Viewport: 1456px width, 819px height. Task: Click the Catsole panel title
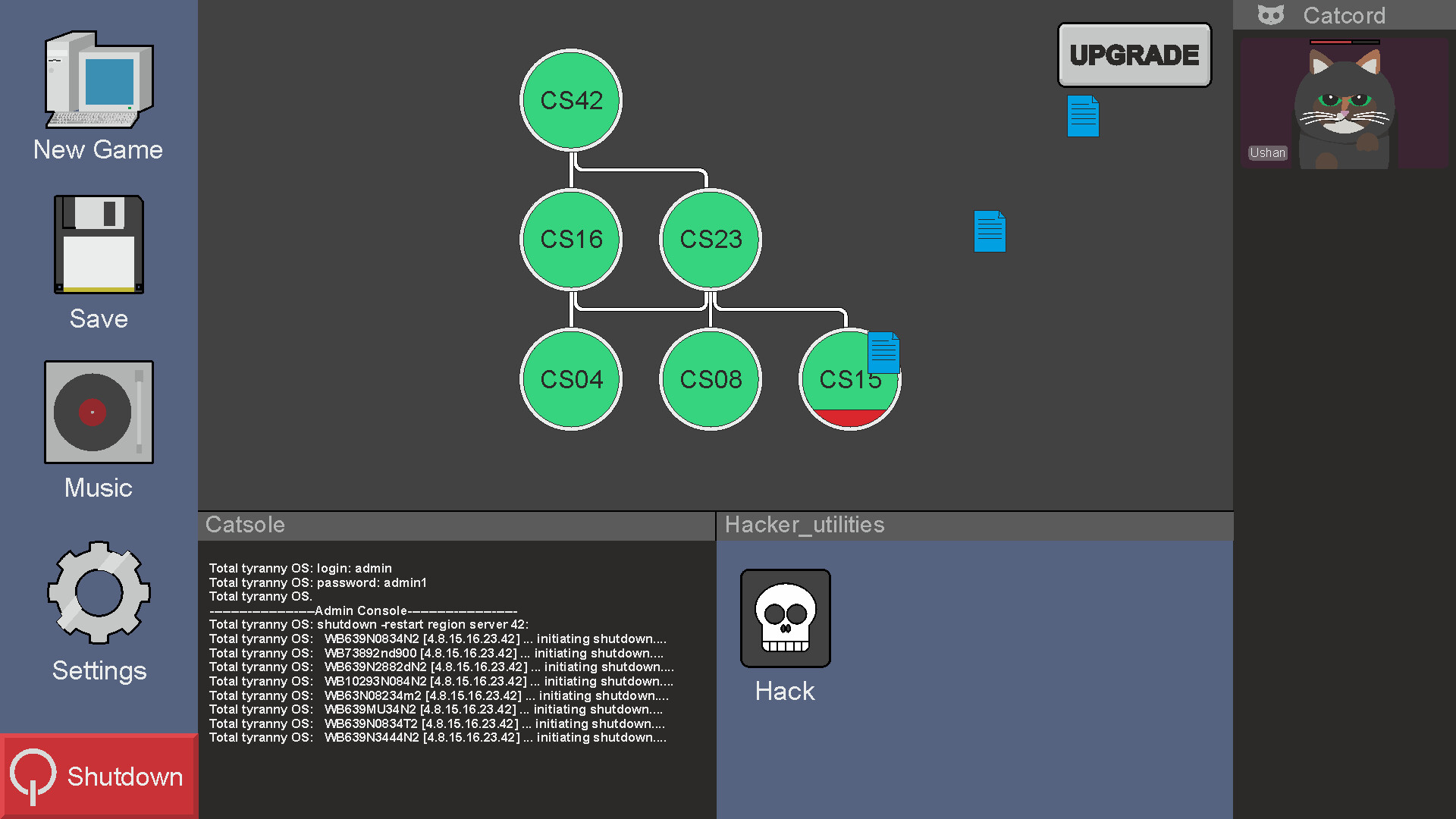[x=245, y=525]
